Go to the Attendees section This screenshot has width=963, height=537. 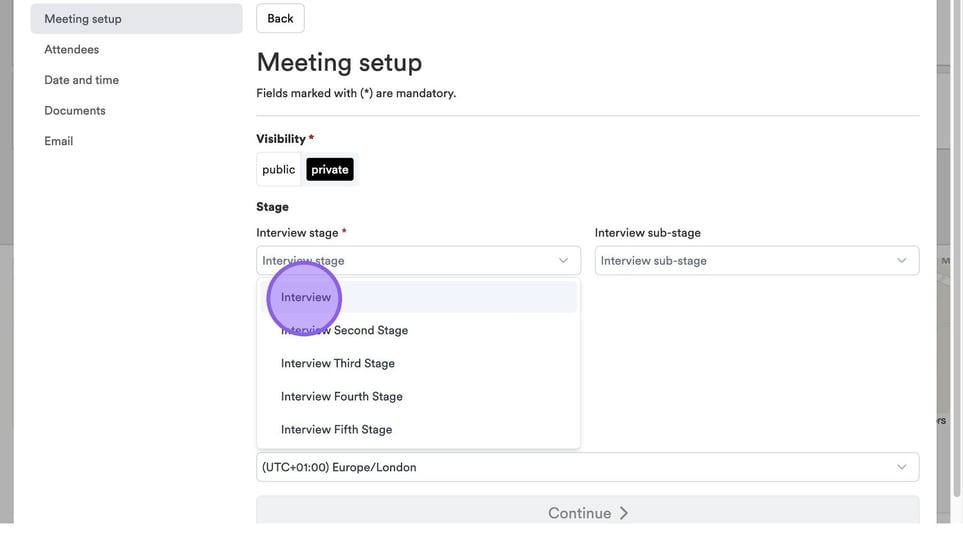tap(71, 49)
